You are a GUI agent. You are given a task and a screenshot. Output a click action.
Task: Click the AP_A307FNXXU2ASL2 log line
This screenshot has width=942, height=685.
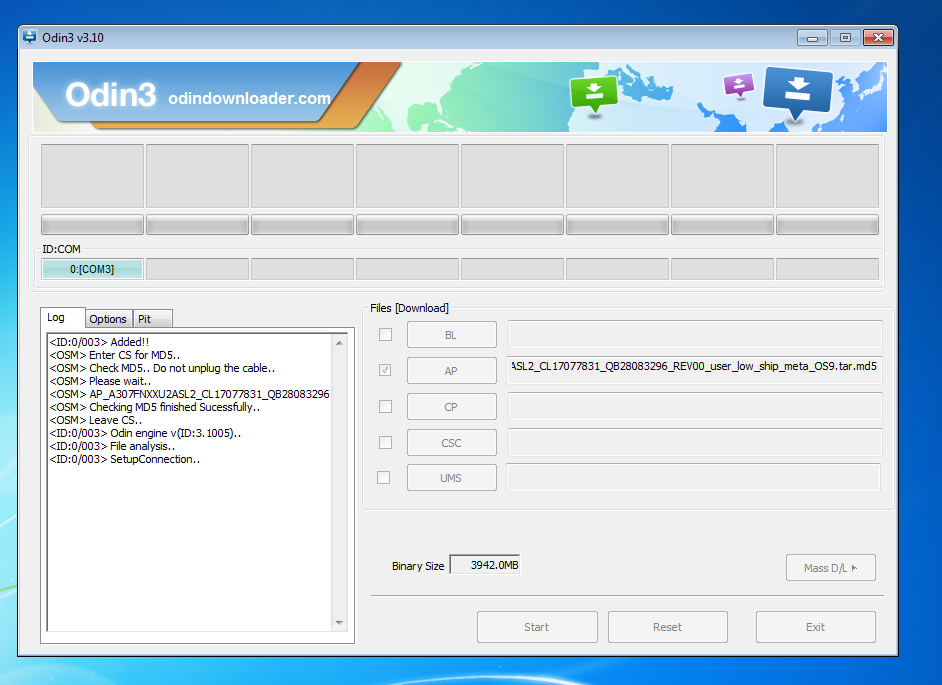(x=189, y=394)
